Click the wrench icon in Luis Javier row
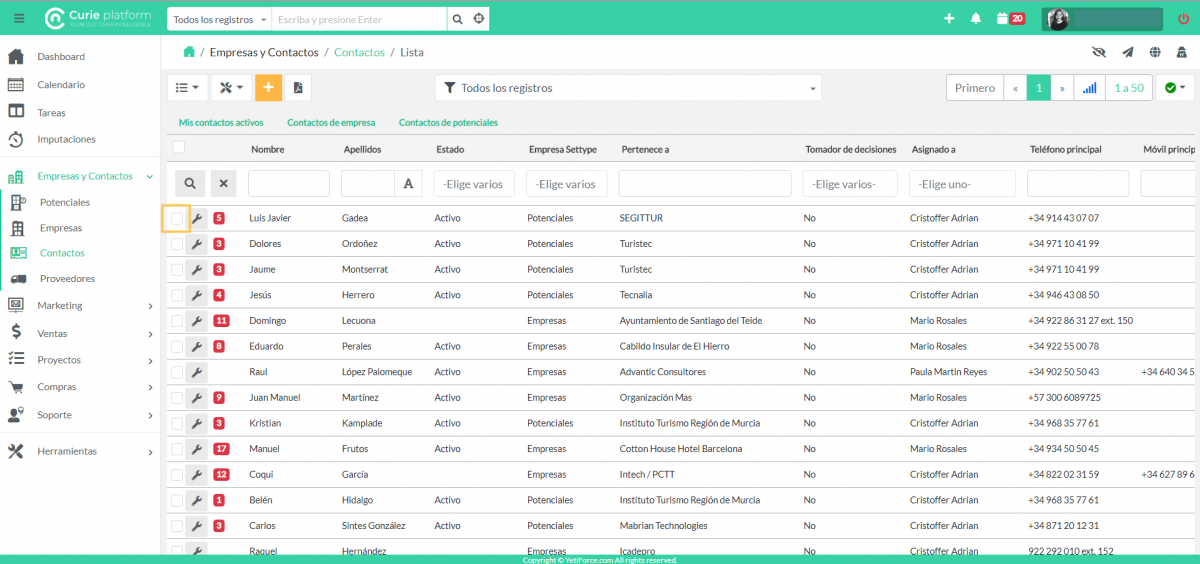 (x=197, y=218)
